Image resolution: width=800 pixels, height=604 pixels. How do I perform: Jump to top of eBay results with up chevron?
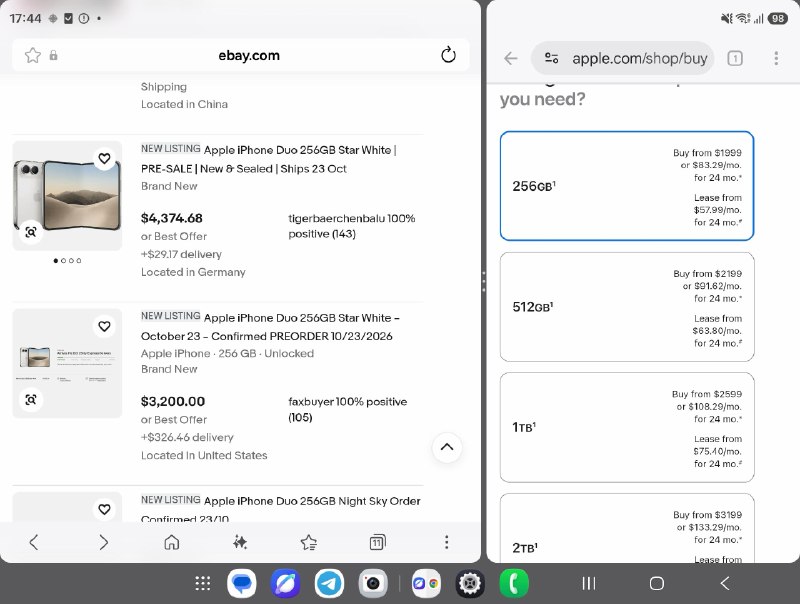click(446, 447)
